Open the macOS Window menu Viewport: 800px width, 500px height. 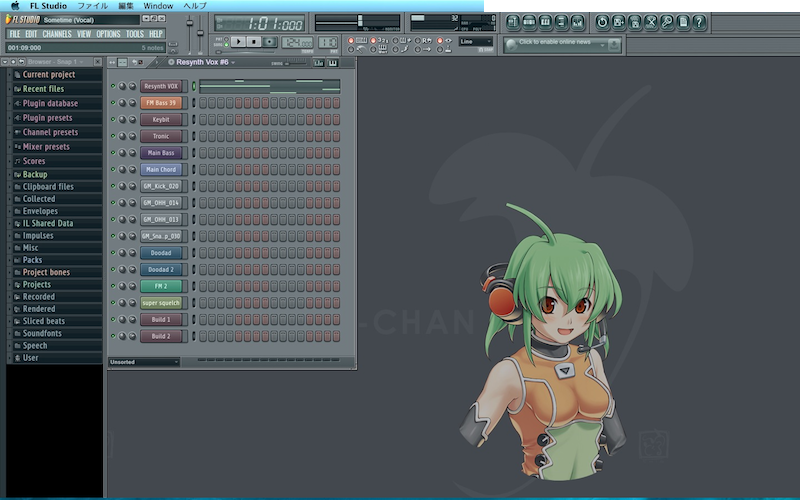tap(158, 6)
